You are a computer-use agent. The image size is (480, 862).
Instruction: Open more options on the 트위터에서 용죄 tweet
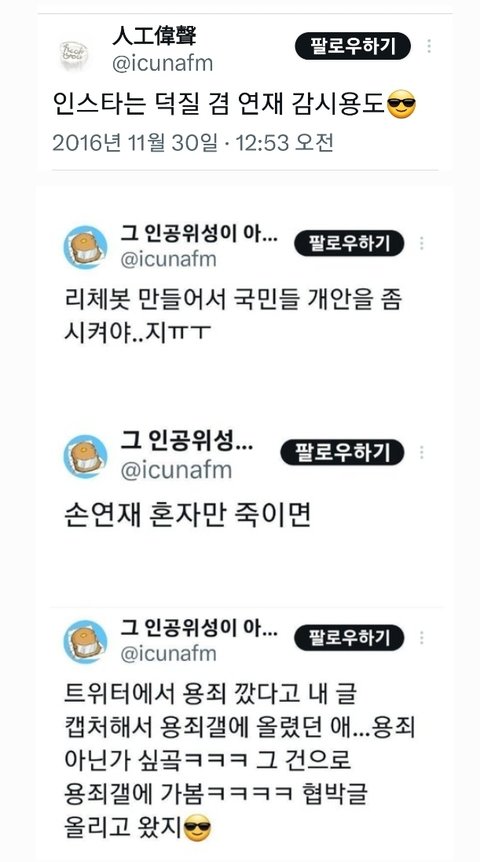[422, 638]
